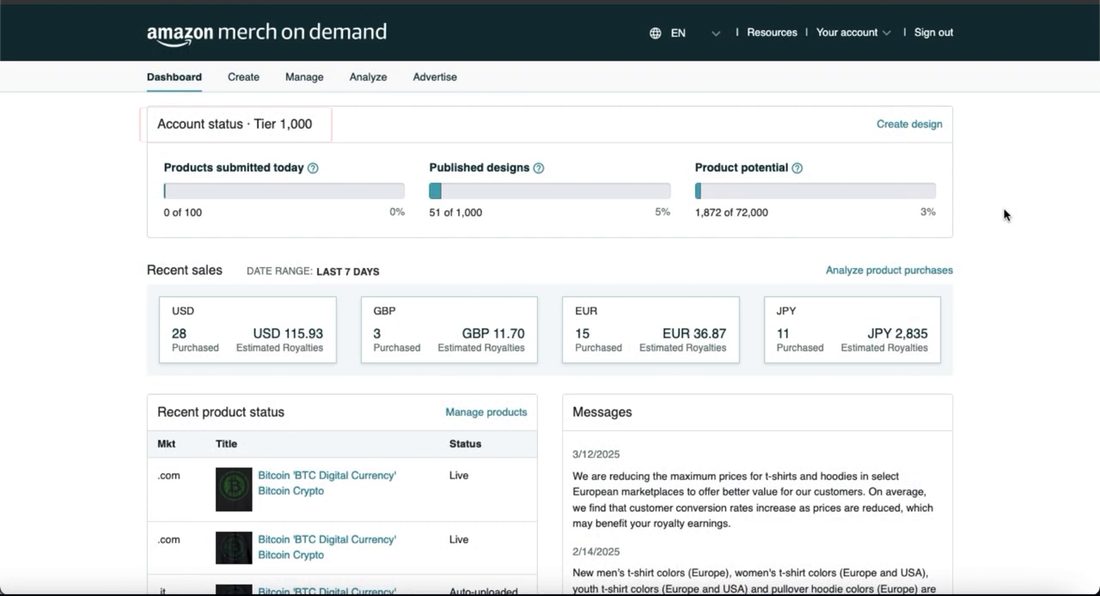This screenshot has width=1100, height=596.
Task: Show the Product potential help tooltip
Action: pyautogui.click(x=797, y=168)
